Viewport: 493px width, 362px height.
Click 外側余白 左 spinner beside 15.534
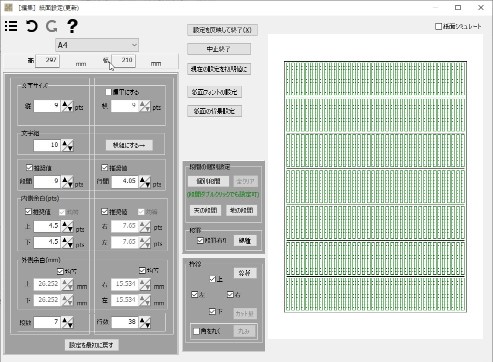click(x=145, y=300)
